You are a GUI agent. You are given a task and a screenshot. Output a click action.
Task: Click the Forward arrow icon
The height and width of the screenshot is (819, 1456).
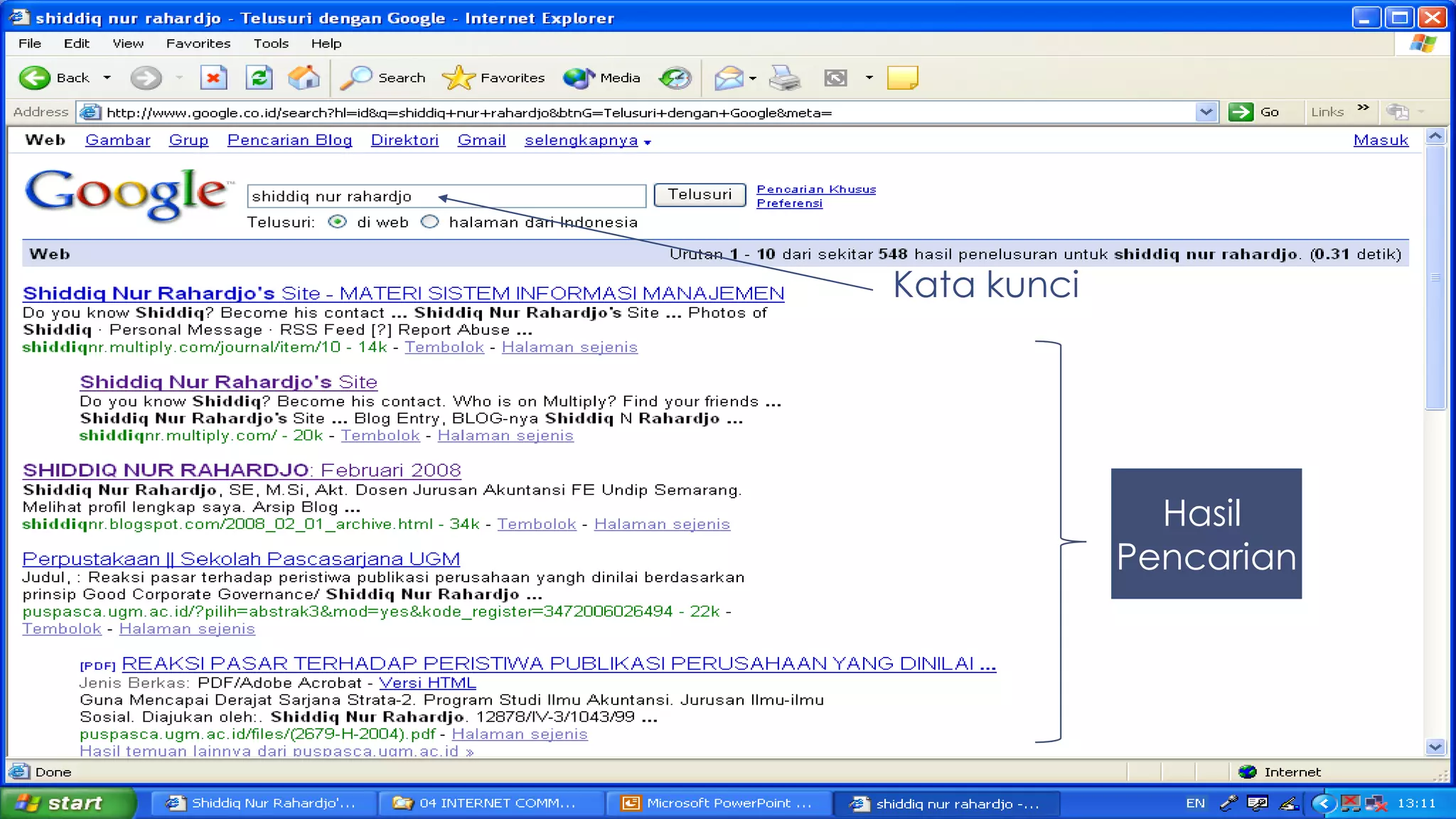click(x=146, y=77)
